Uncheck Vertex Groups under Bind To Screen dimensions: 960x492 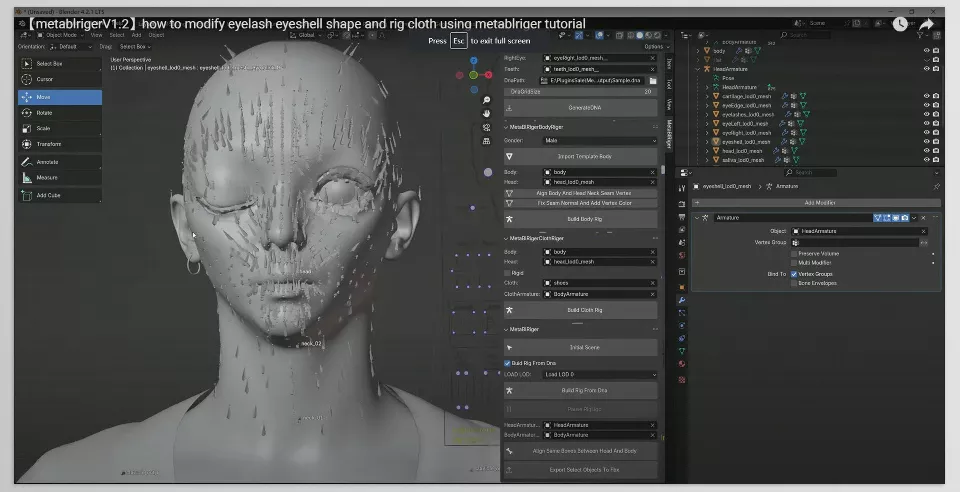794,274
